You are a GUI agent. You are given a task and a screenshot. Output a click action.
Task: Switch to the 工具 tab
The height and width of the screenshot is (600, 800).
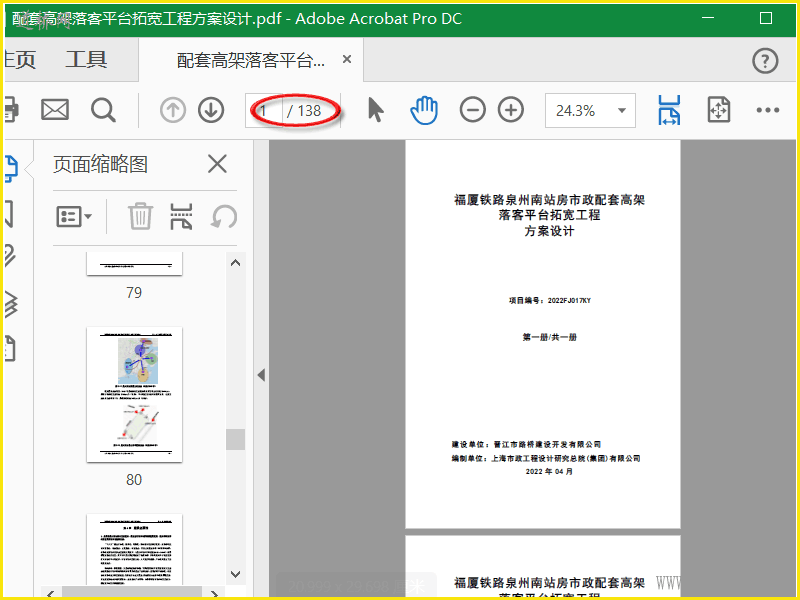[86, 60]
